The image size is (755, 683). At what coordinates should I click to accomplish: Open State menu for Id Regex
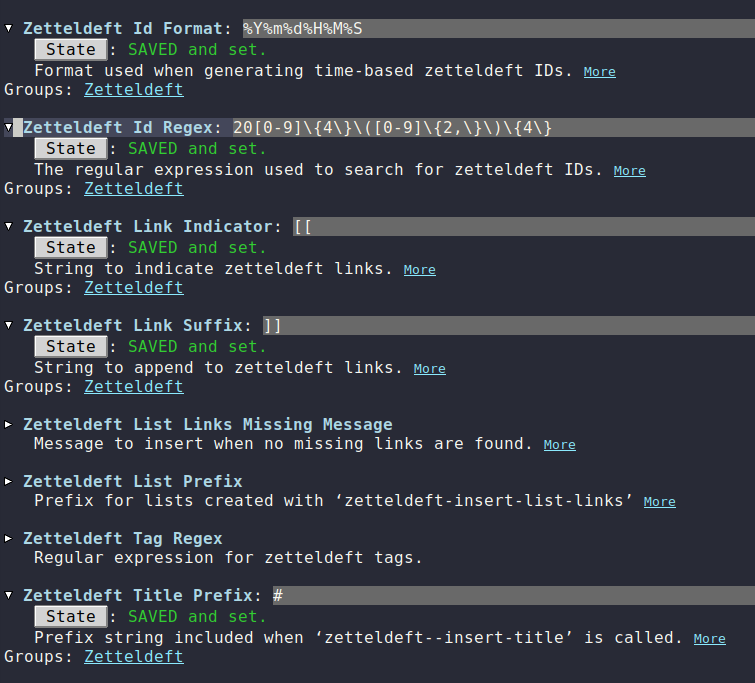[x=71, y=148]
